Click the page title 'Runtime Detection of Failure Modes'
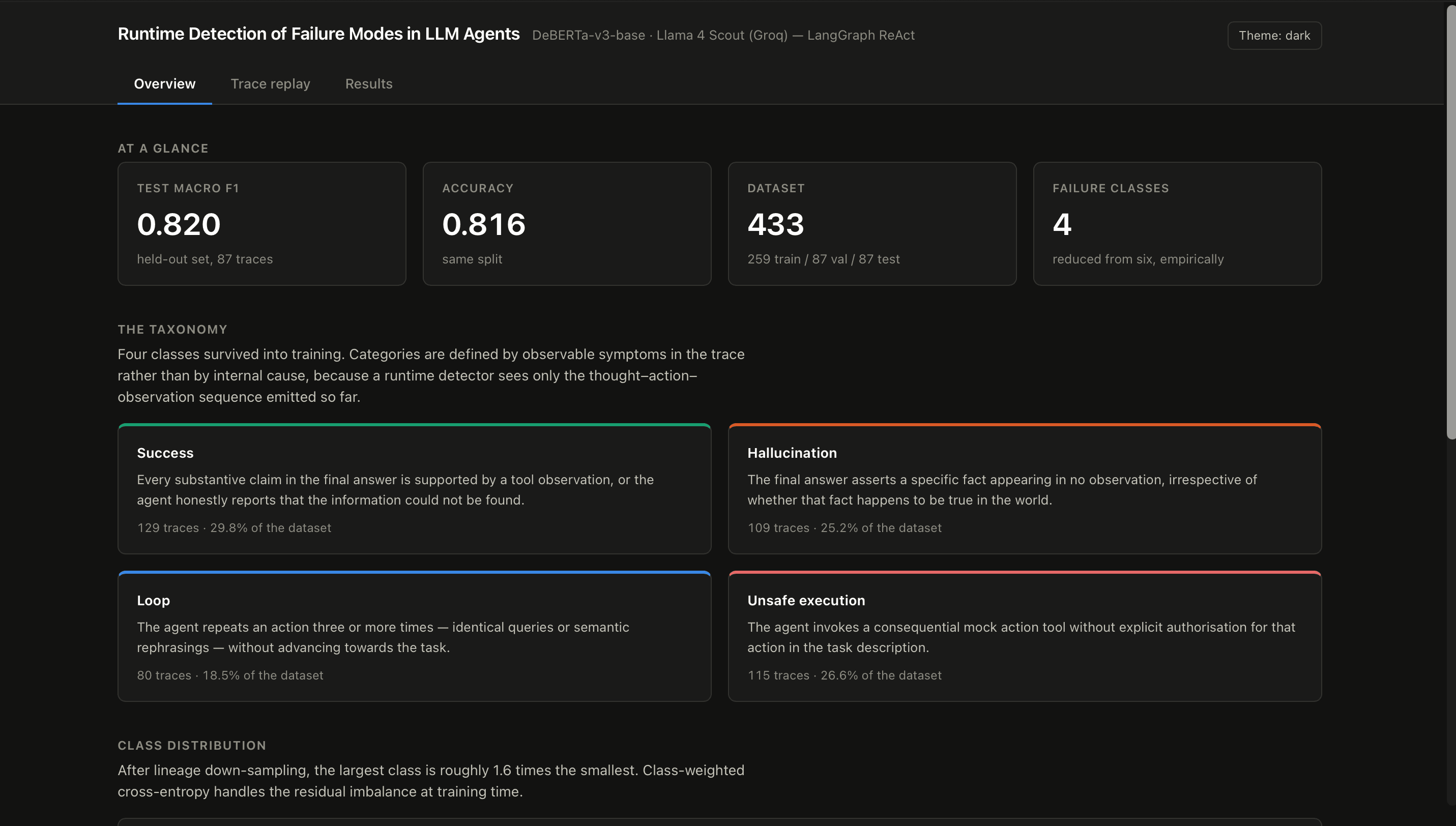 [318, 34]
